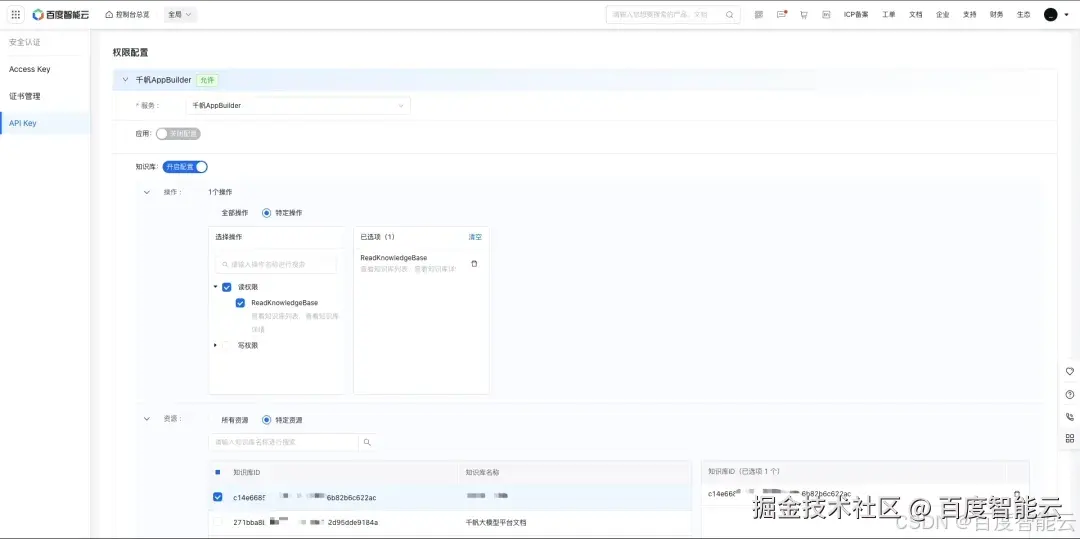Collapse the 千帆AppBuilder permission section
This screenshot has height=539, width=1080.
[125, 80]
